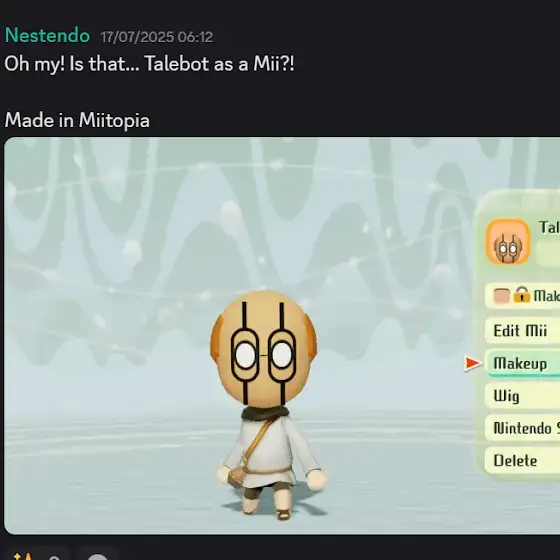Select the highlighted Makeup menu option

[522, 363]
